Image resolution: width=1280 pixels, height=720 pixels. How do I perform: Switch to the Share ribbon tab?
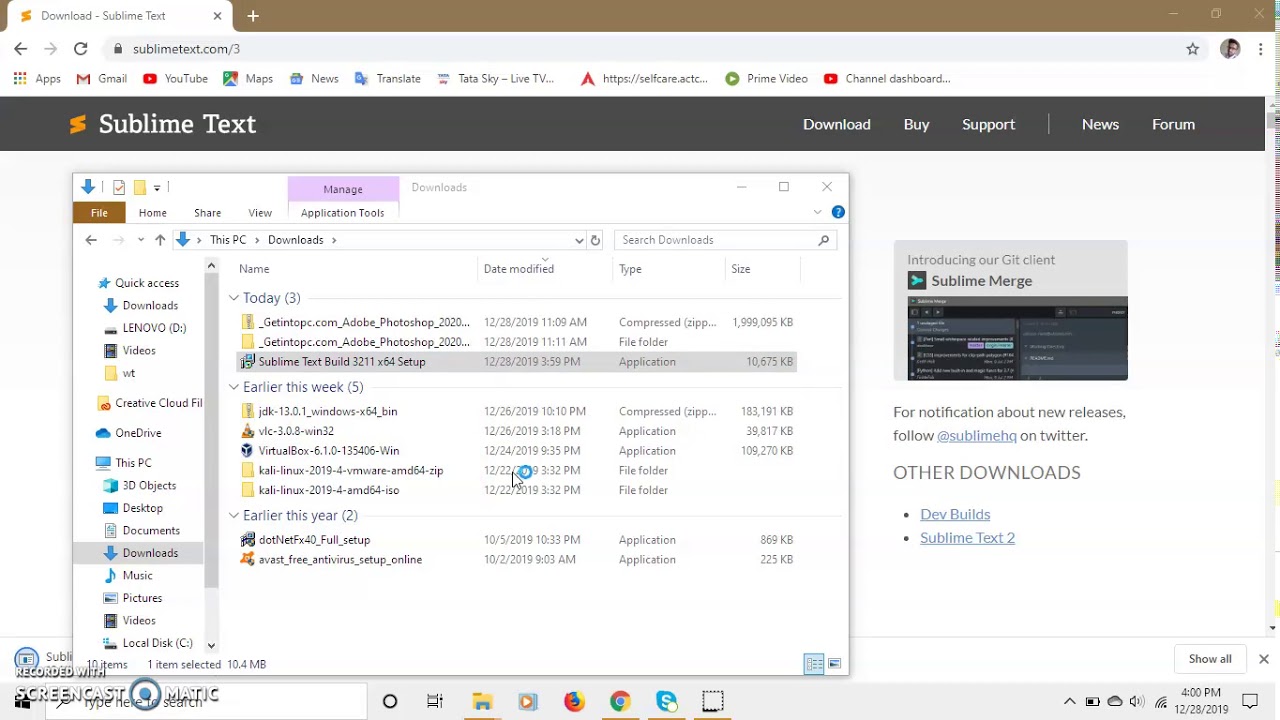[x=208, y=212]
